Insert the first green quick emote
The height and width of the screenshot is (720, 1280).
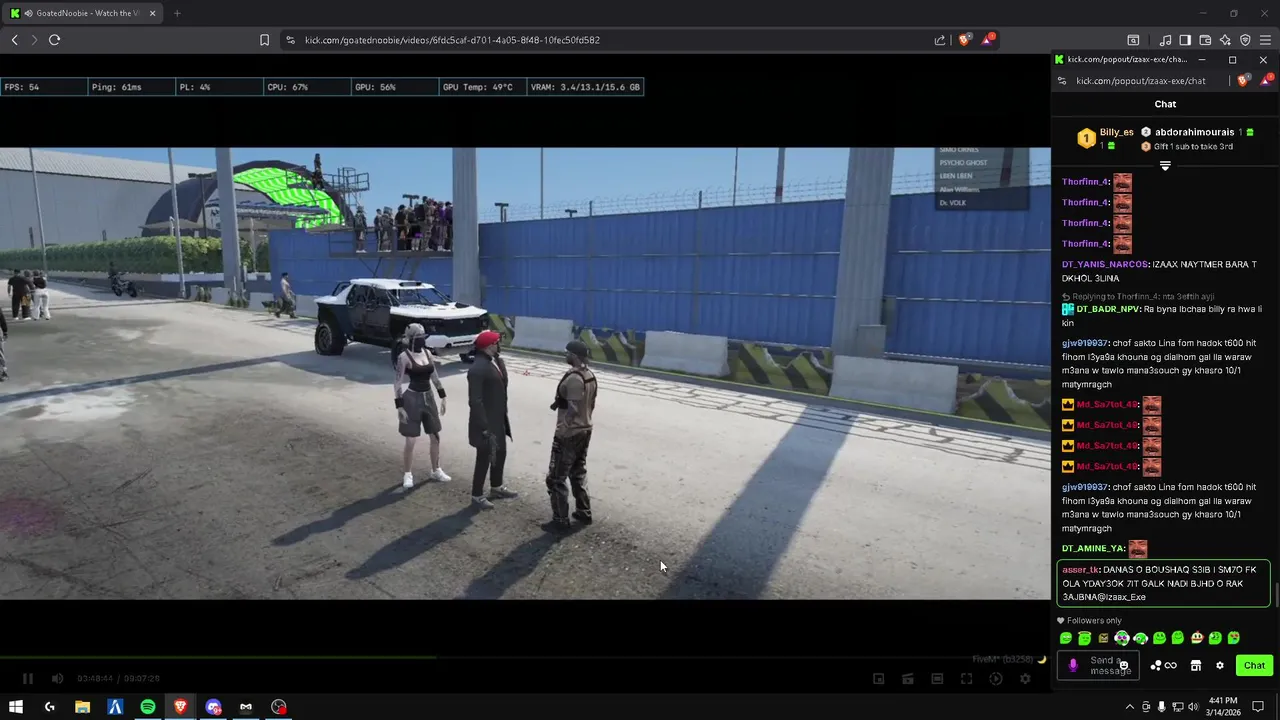1066,638
